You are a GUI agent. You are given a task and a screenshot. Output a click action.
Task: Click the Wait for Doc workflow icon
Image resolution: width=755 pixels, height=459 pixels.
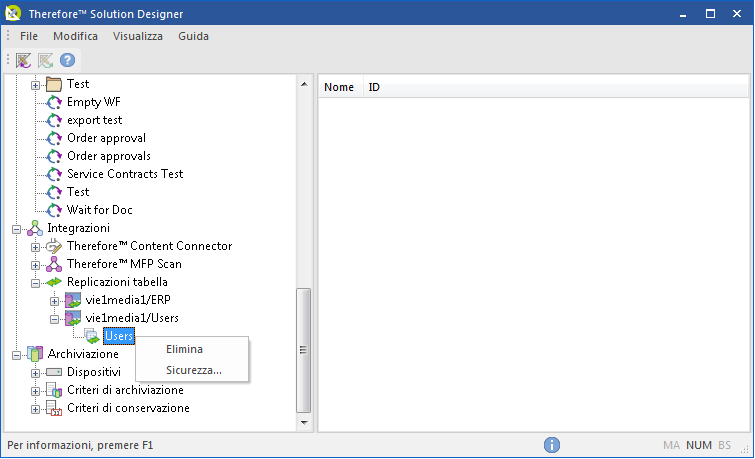54,210
